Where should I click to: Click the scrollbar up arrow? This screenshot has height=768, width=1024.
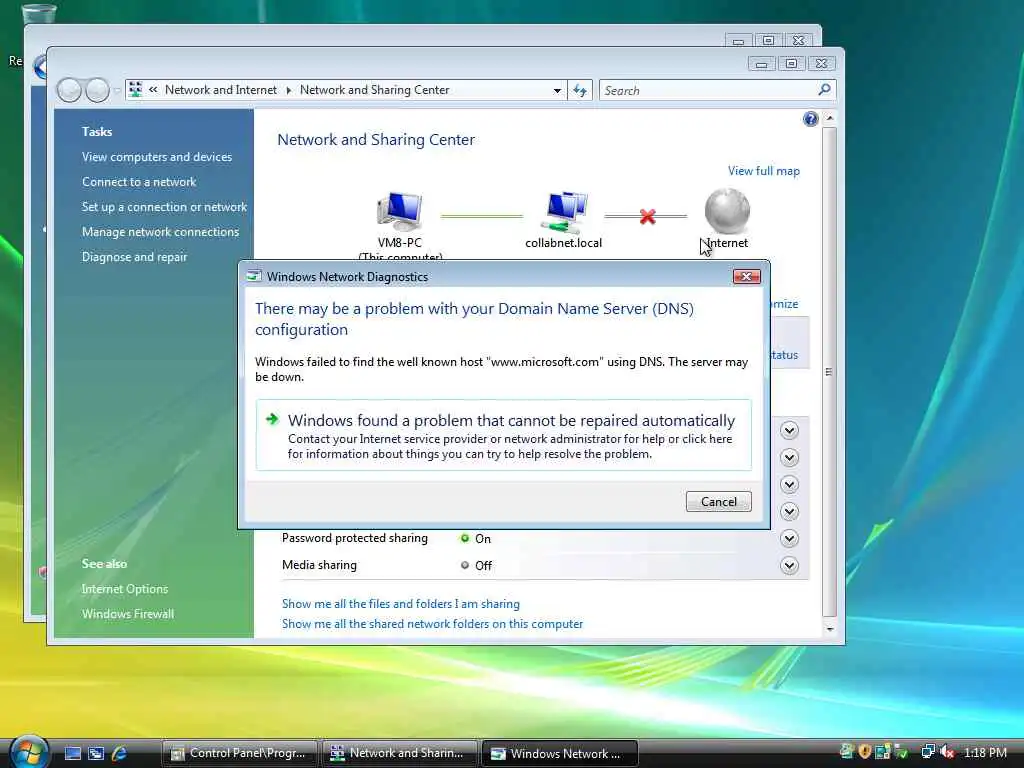[x=829, y=118]
